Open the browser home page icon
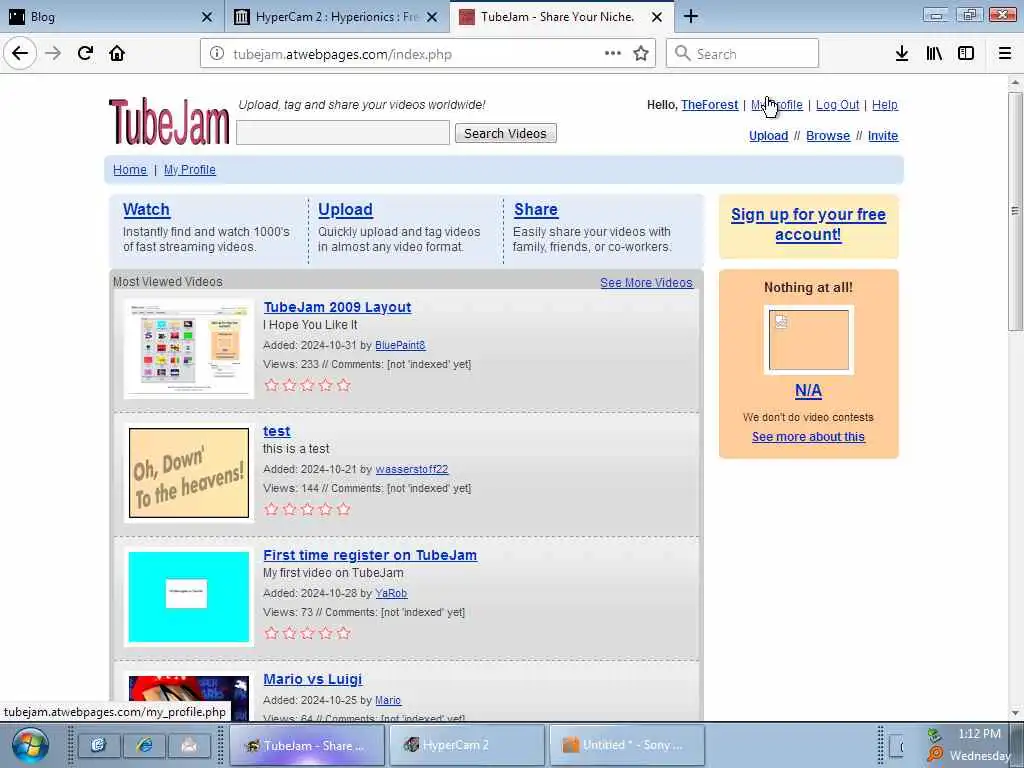 pos(117,54)
